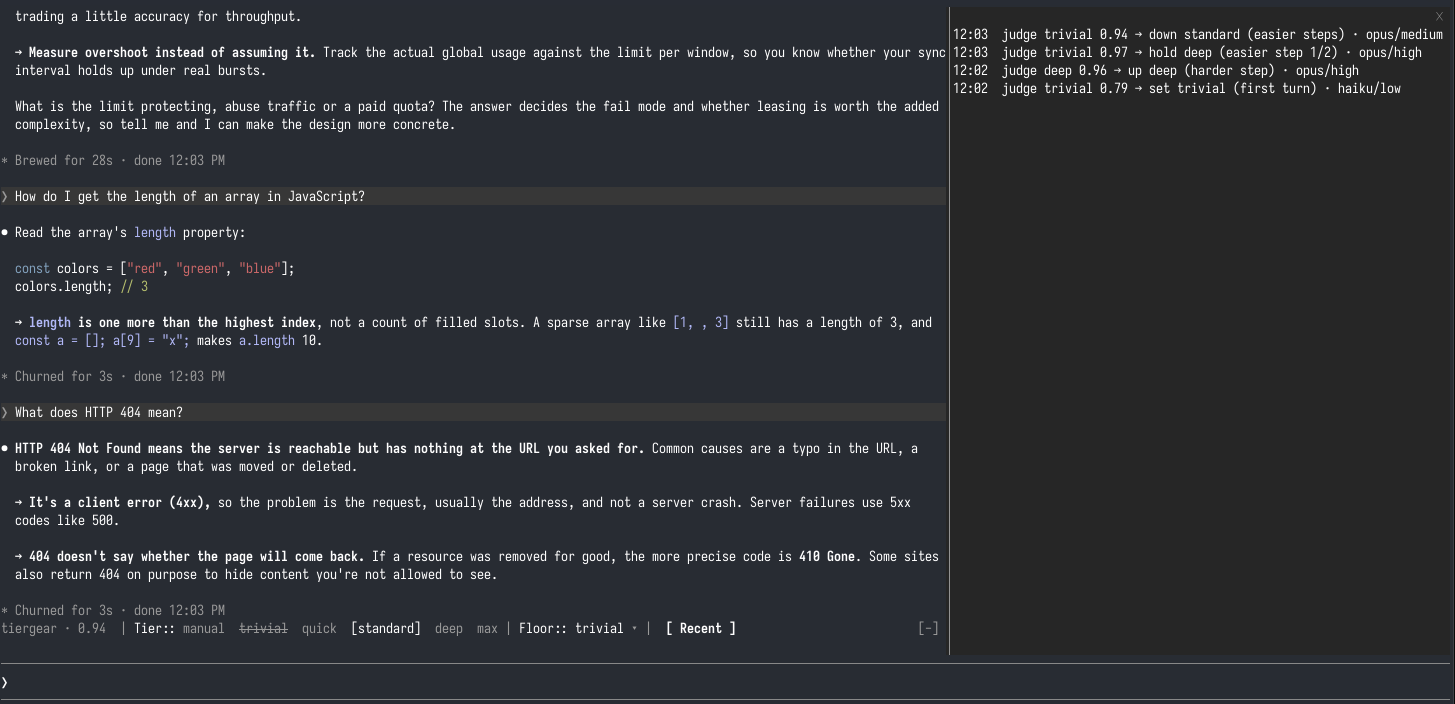Focus the command prompt input field
The height and width of the screenshot is (704, 1455).
click(725, 682)
